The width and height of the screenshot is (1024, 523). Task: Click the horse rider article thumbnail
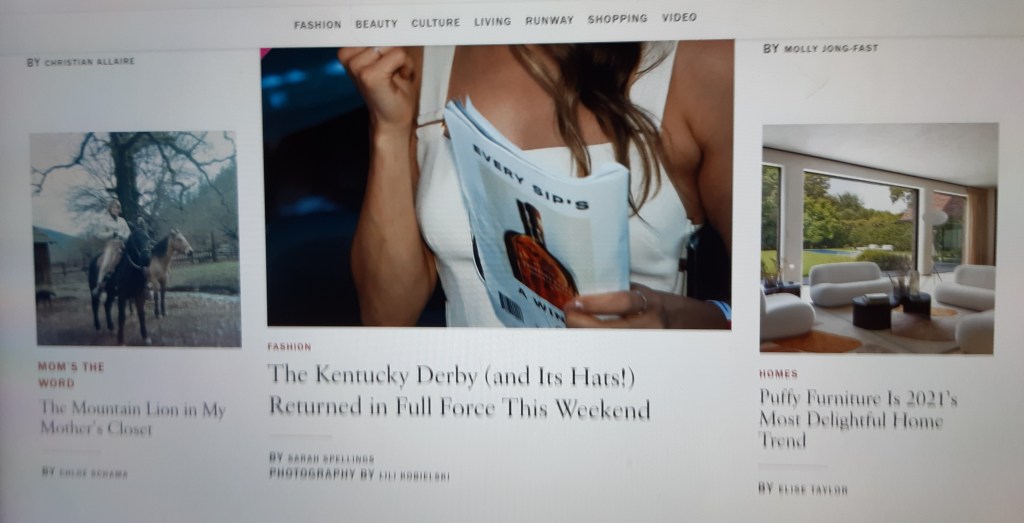[x=135, y=238]
